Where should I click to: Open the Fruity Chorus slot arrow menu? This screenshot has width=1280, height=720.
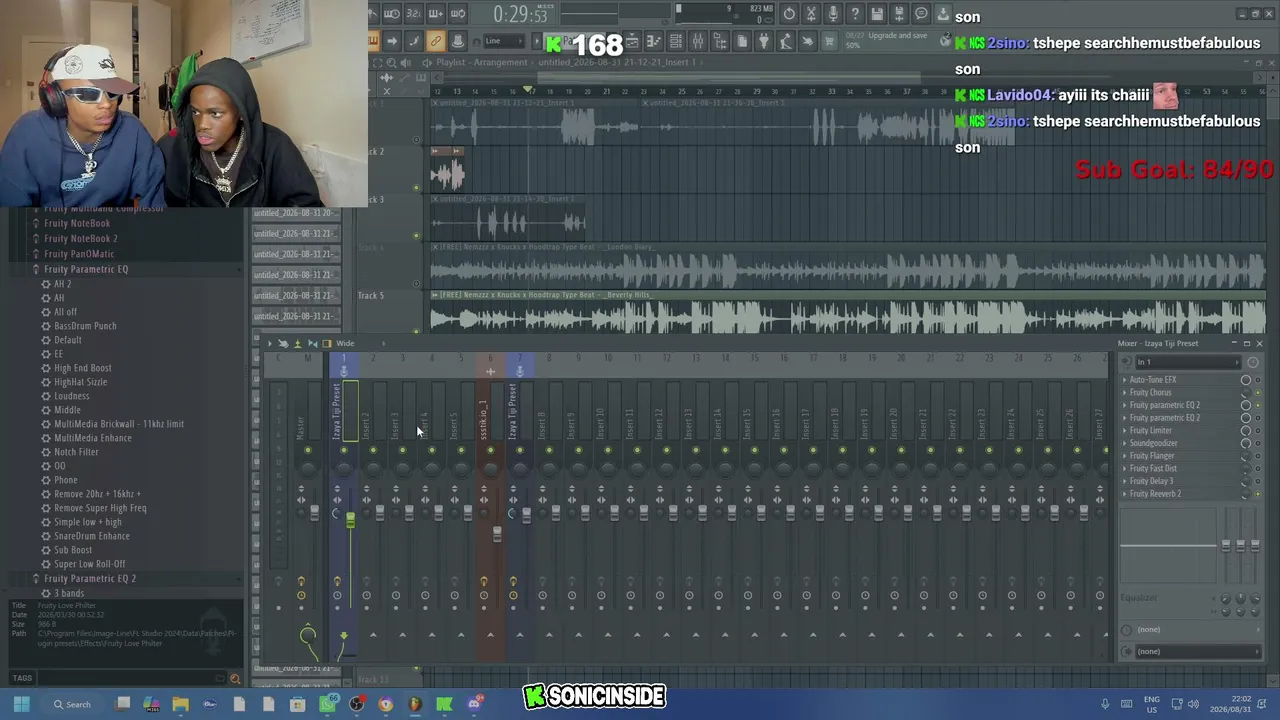coord(1125,393)
